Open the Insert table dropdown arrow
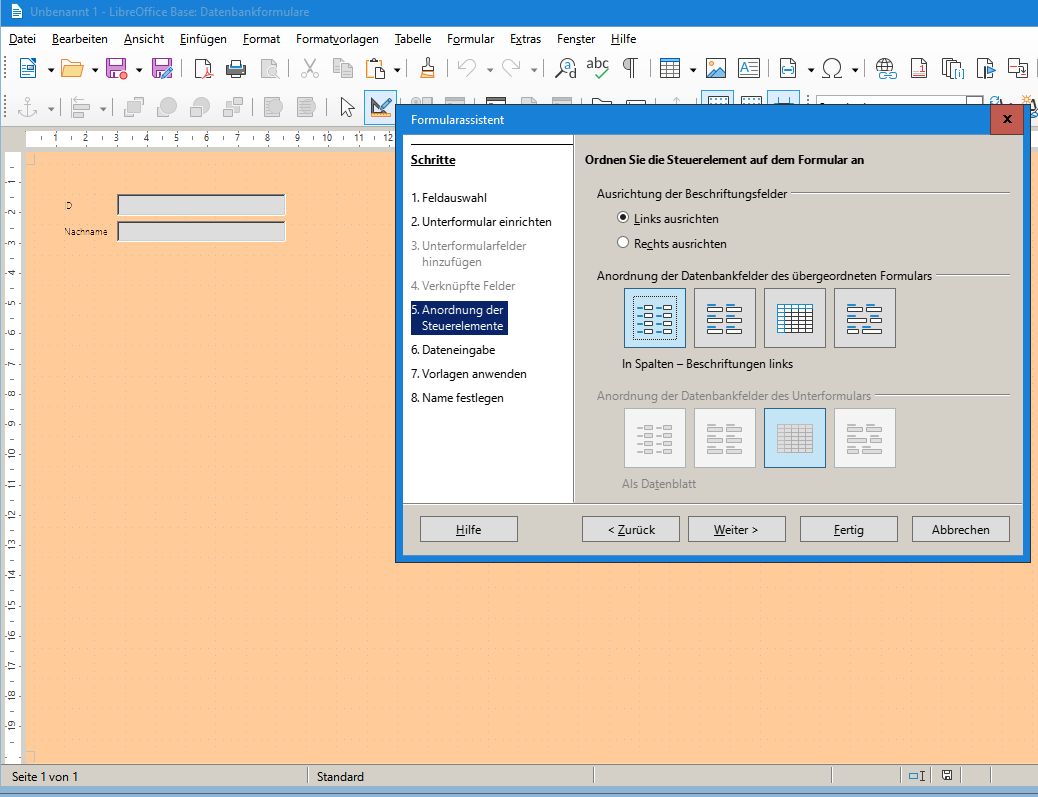Viewport: 1038px width, 797px height. [x=693, y=70]
